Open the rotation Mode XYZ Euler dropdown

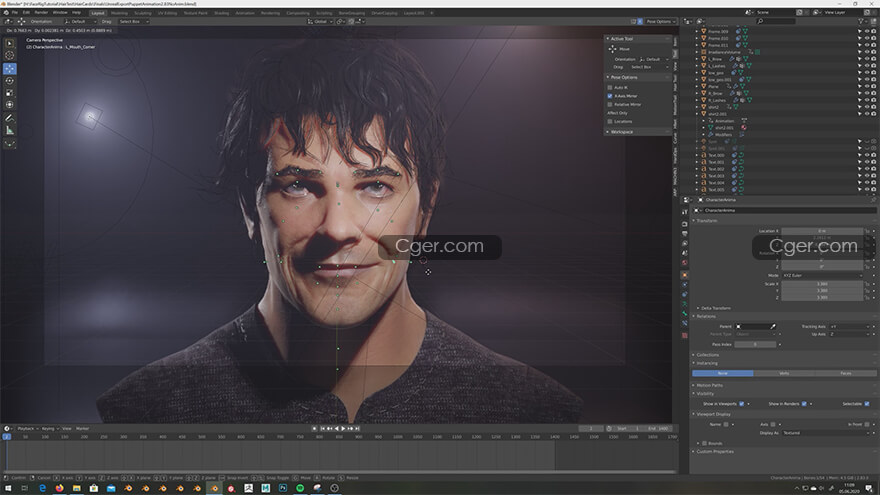click(822, 276)
